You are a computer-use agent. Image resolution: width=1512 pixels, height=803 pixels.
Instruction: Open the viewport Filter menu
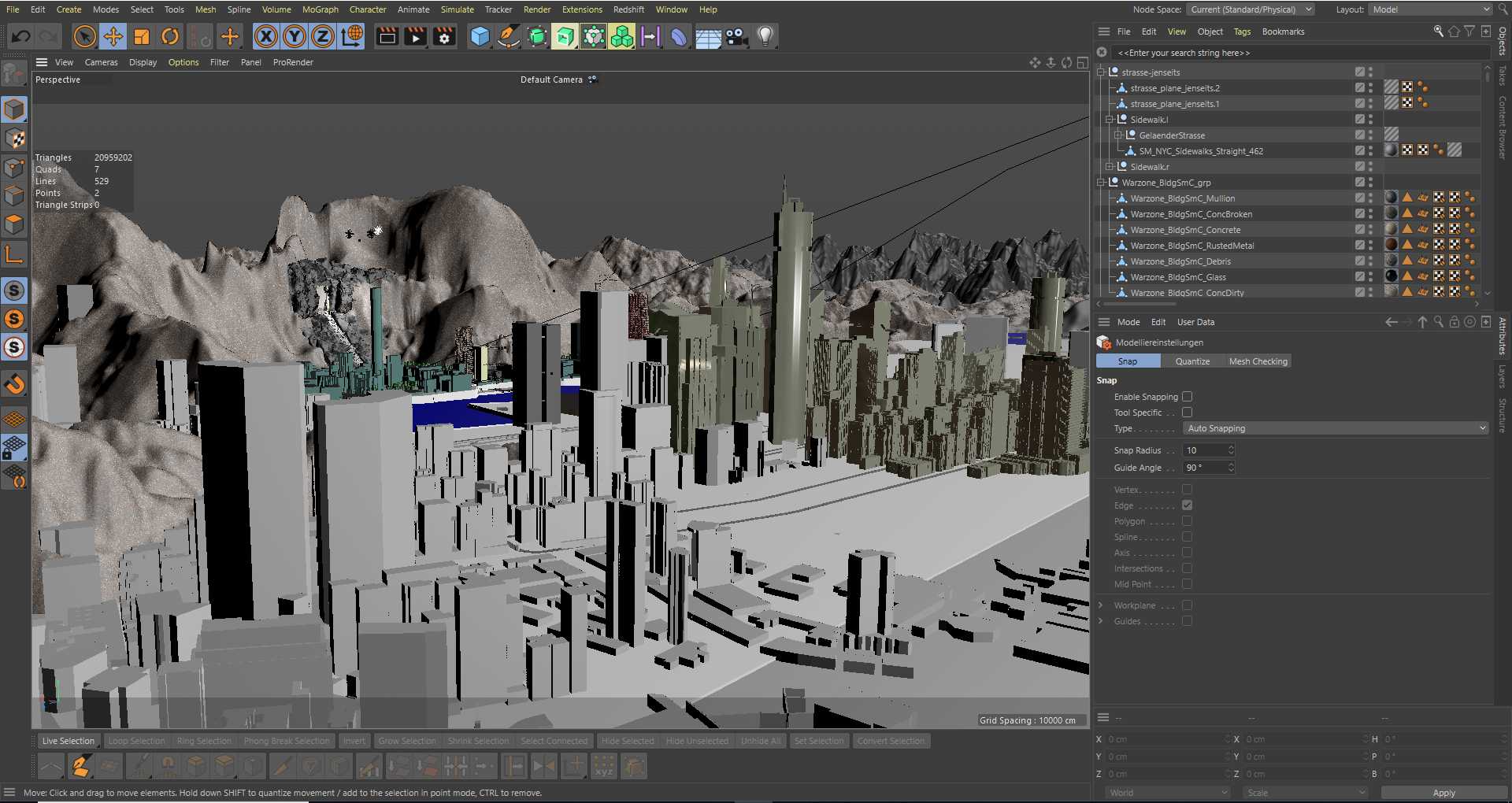pyautogui.click(x=220, y=62)
